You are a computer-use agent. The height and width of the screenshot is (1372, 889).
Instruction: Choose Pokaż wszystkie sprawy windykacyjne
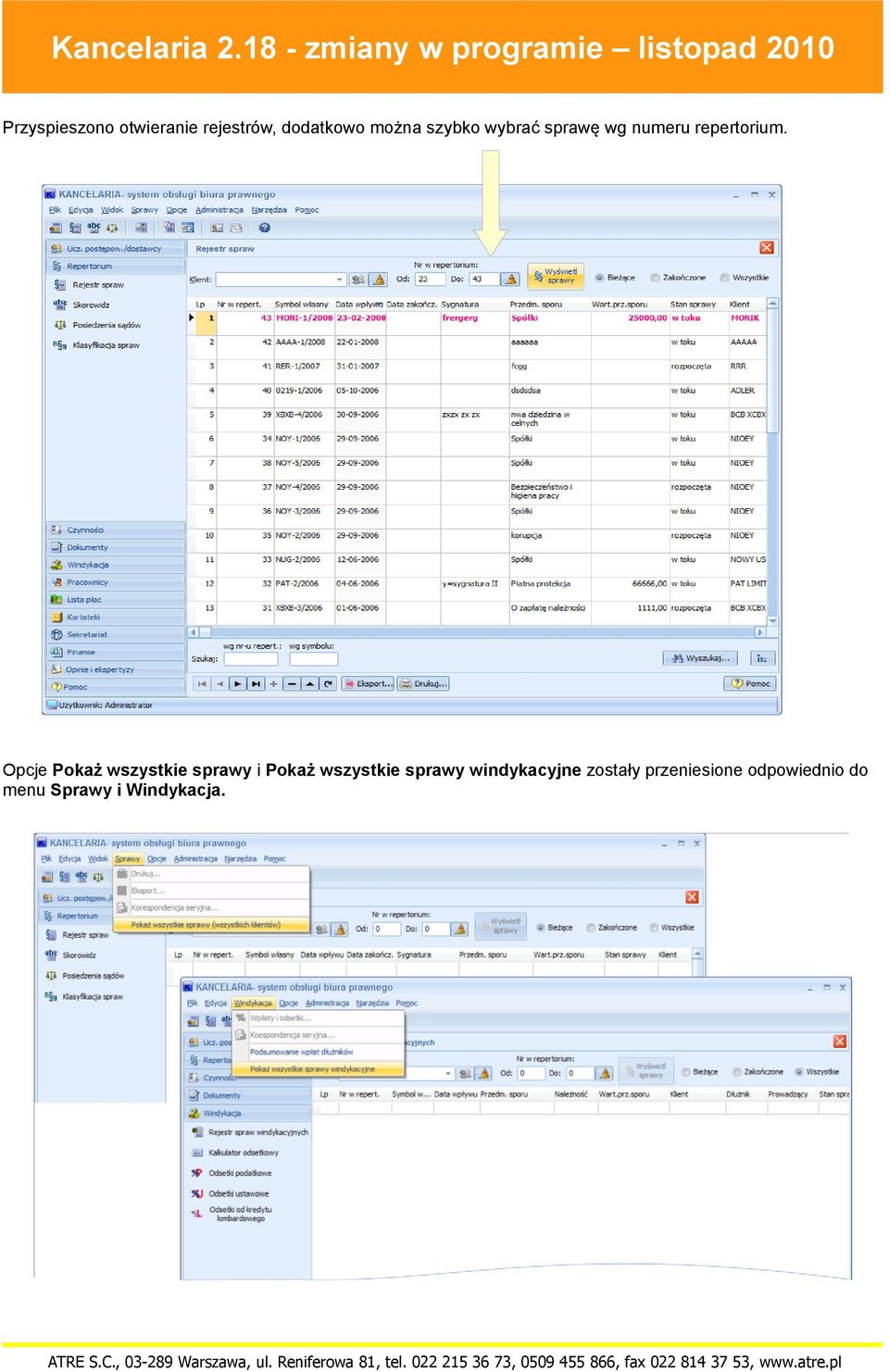pyautogui.click(x=319, y=1069)
